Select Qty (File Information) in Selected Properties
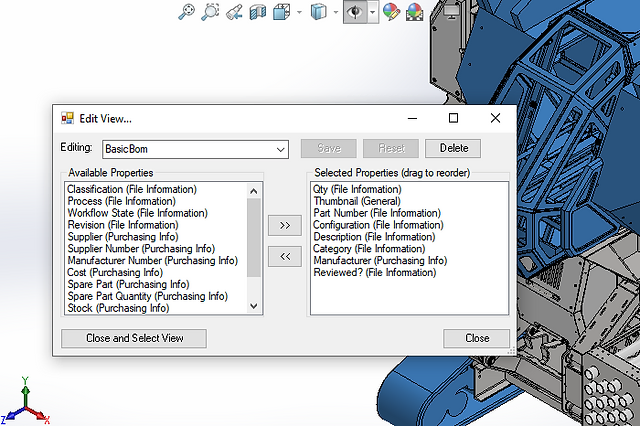640x426 pixels. point(357,189)
